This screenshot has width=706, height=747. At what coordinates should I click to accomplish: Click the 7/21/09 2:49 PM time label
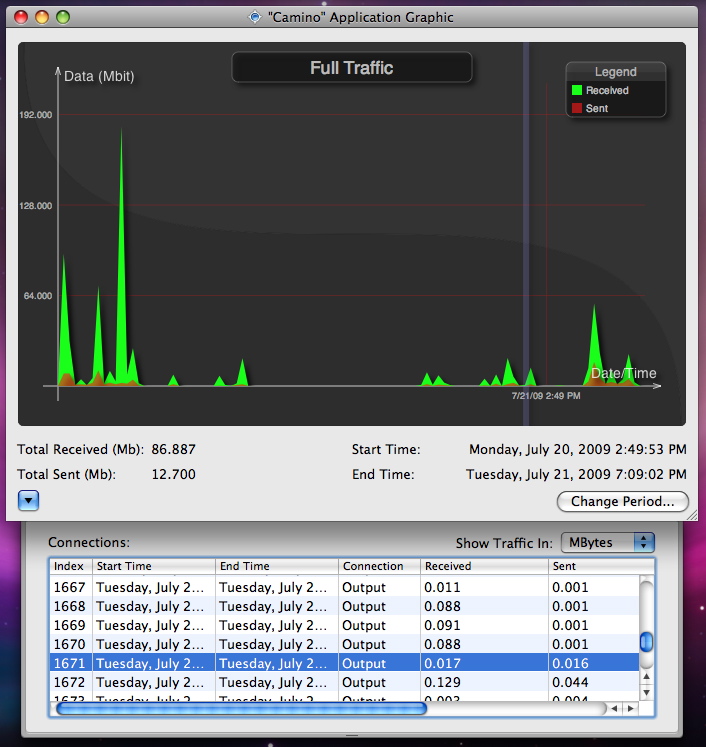pos(546,395)
